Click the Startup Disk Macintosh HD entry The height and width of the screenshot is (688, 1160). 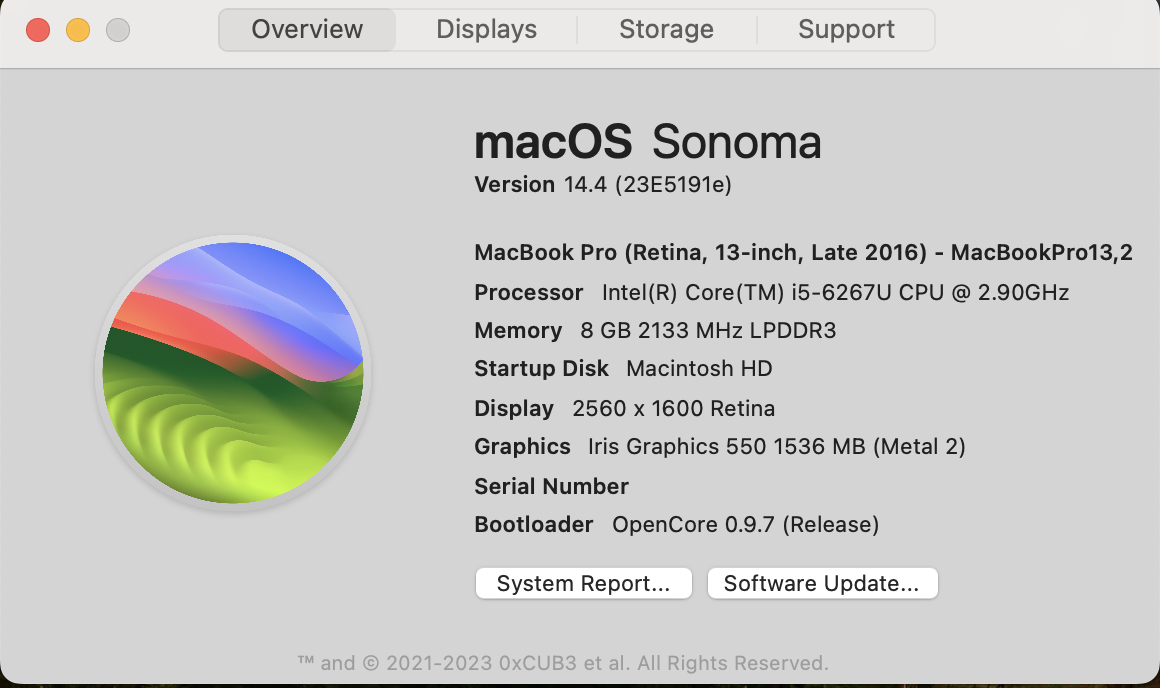tap(623, 369)
